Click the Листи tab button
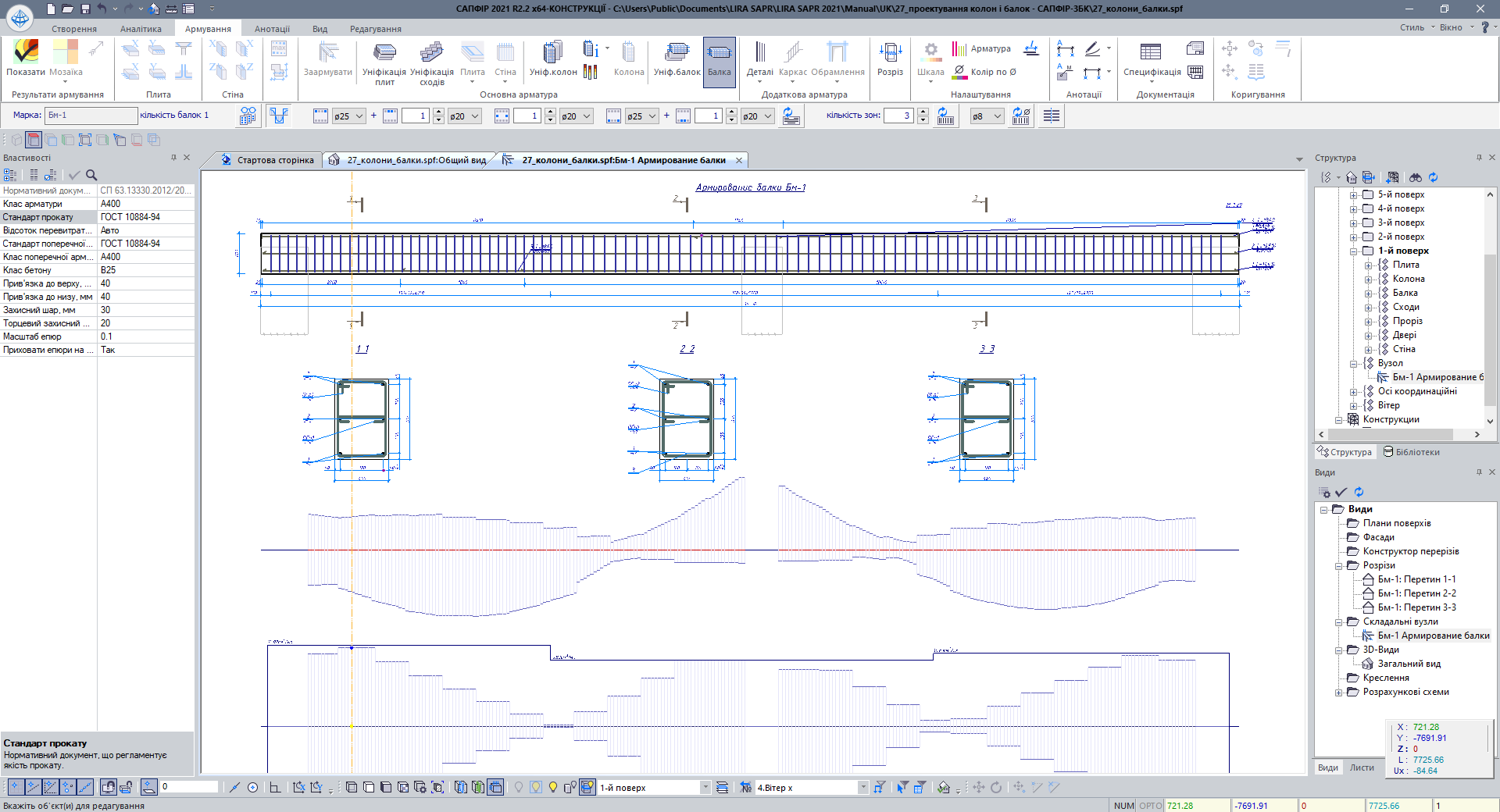This screenshot has width=1500, height=812. [x=1362, y=767]
